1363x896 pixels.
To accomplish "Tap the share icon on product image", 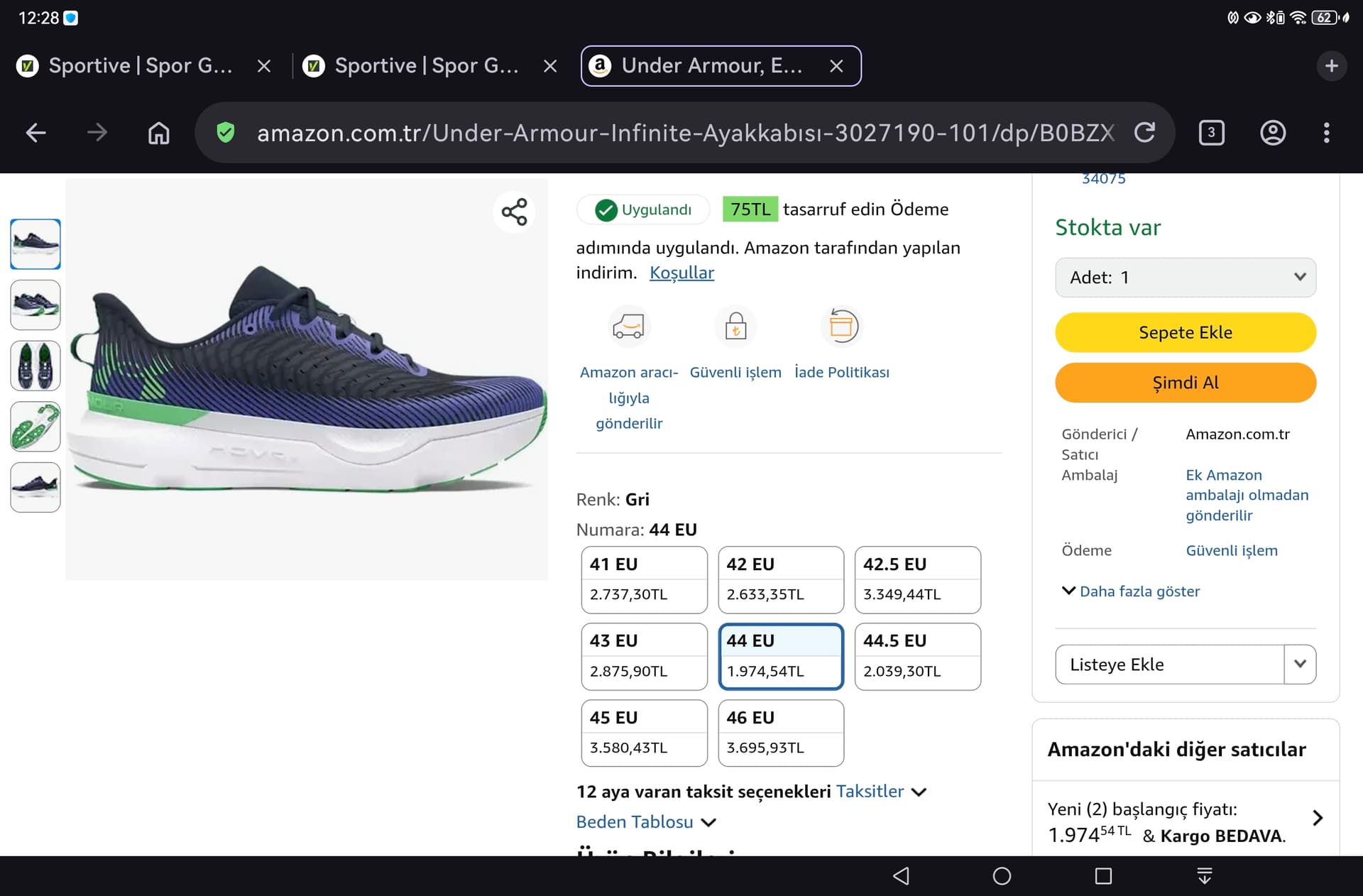I will click(x=514, y=212).
